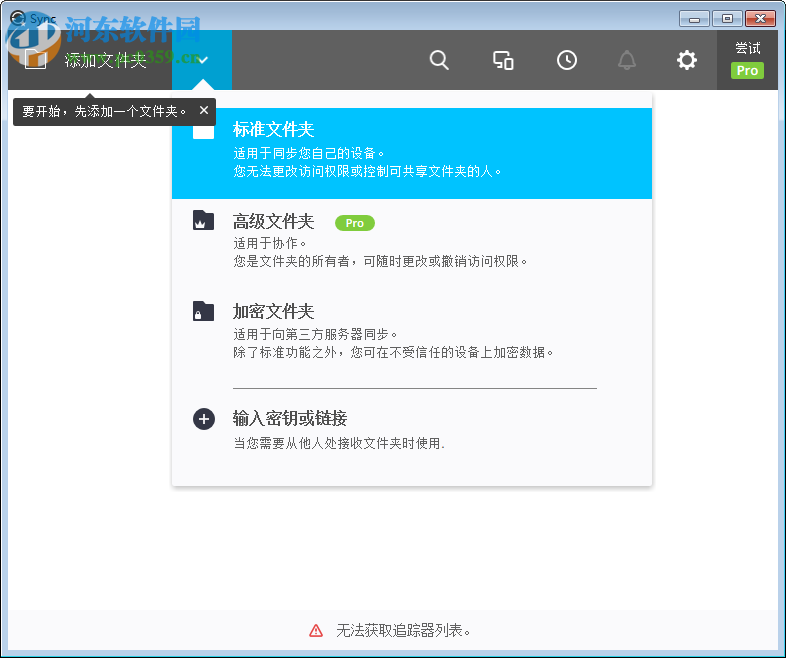This screenshot has height=658, width=786.
Task: Open the history clock icon
Action: tap(567, 60)
